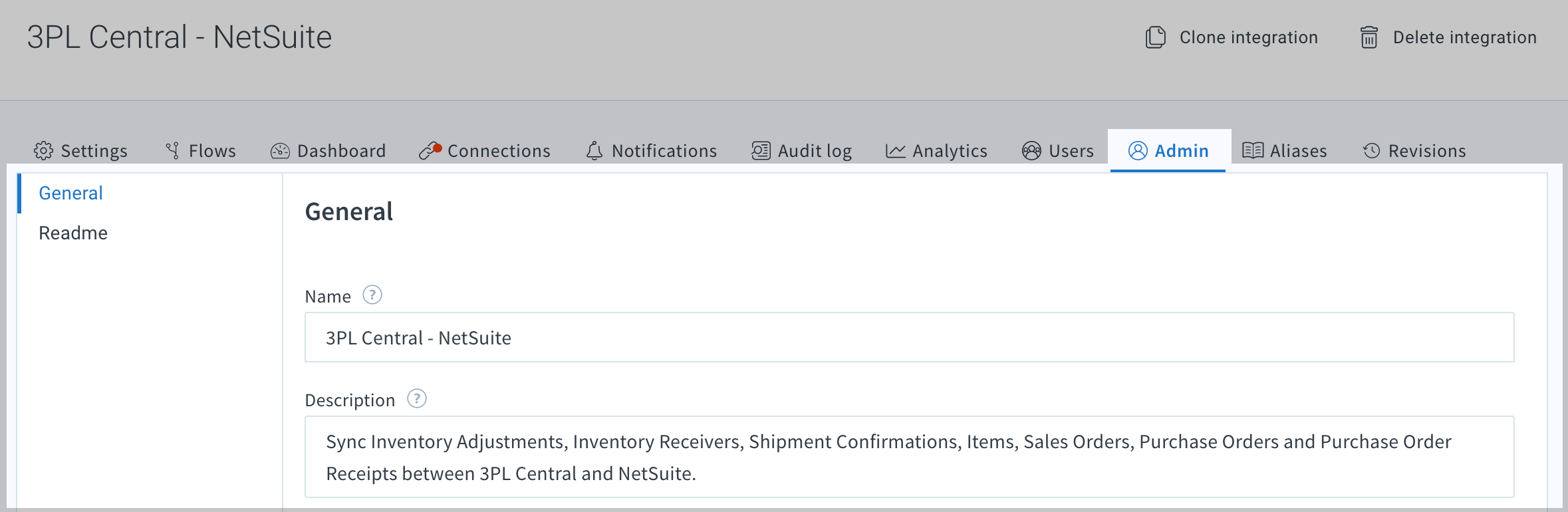The width and height of the screenshot is (1568, 512).
Task: Click the Aliases book icon
Action: tap(1253, 151)
